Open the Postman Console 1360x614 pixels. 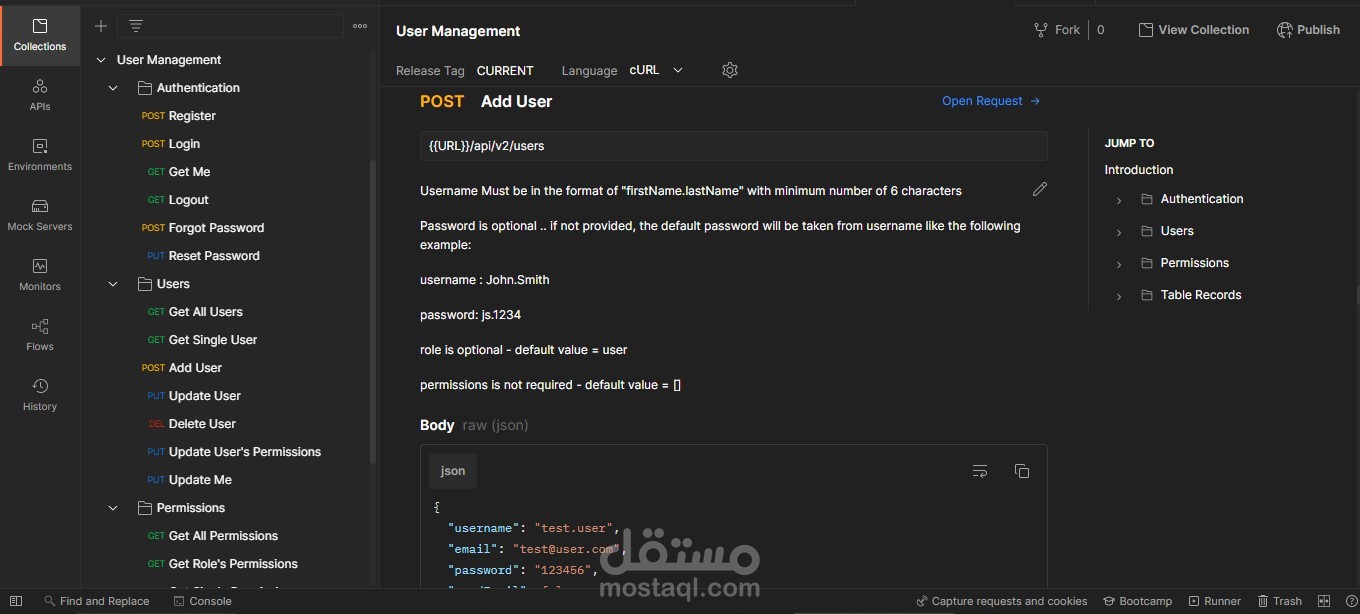tap(203, 601)
